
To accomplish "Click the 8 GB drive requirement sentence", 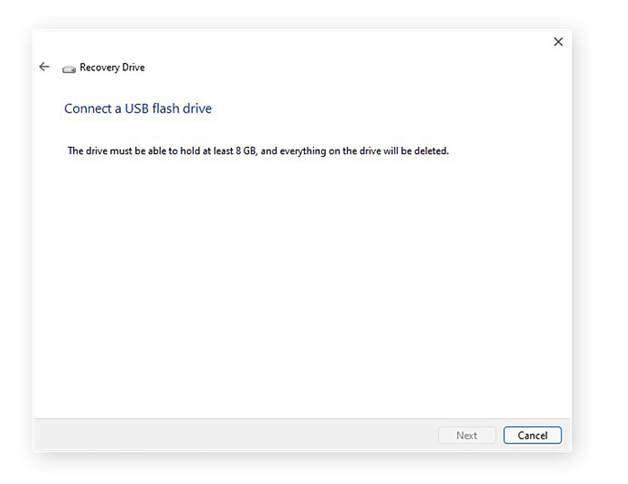I will pyautogui.click(x=258, y=151).
